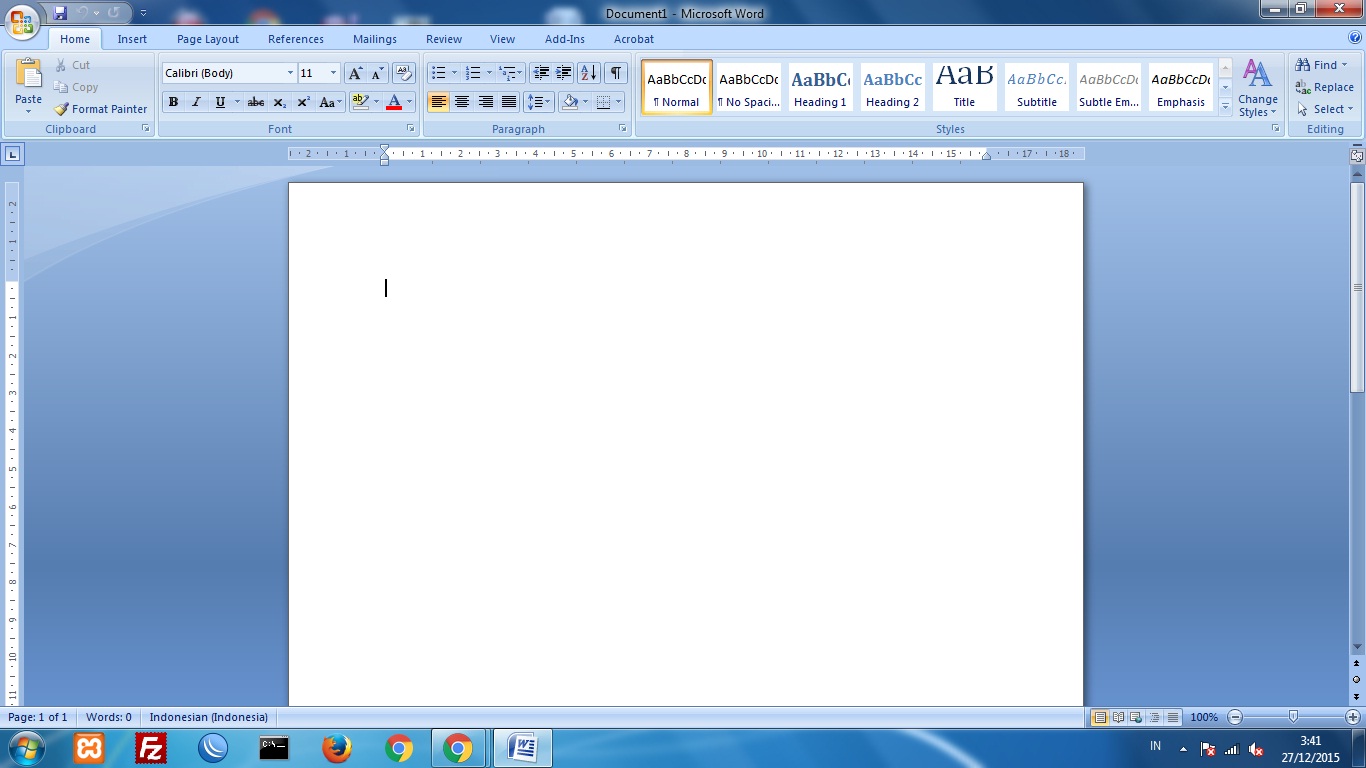1366x768 pixels.
Task: Toggle Subscript formatting
Action: 280,102
